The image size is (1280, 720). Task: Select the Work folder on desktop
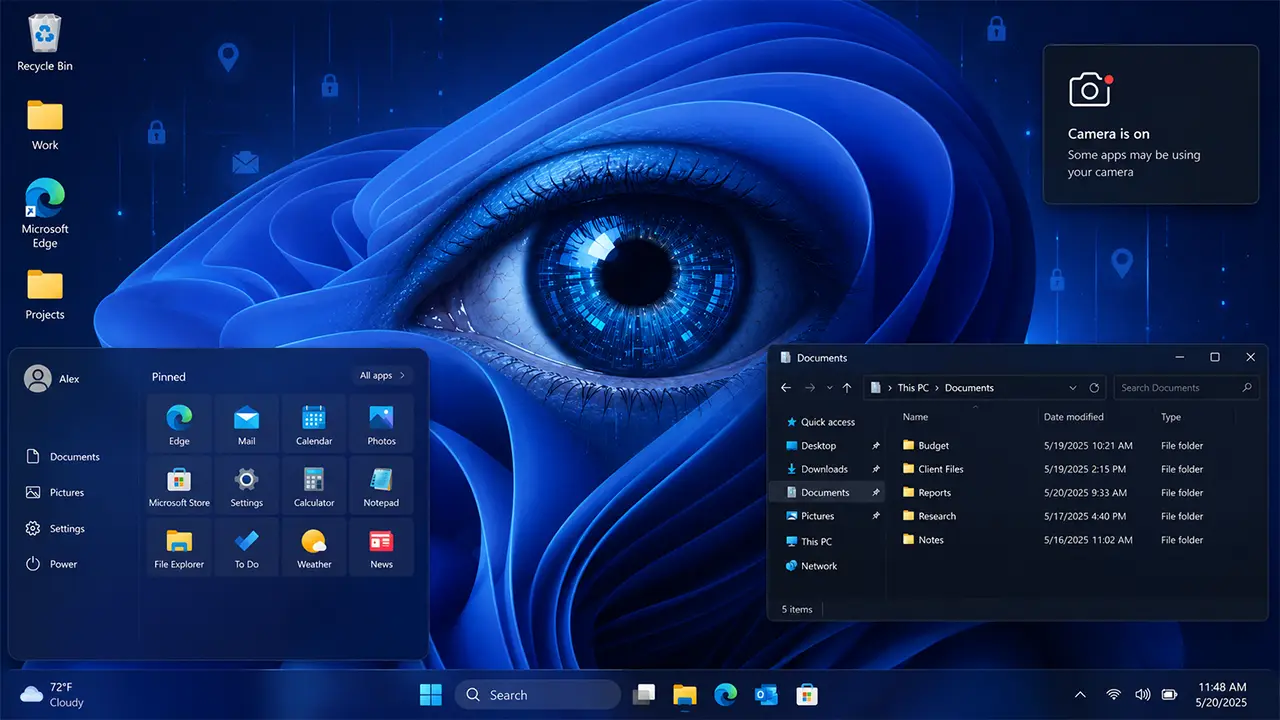45,124
